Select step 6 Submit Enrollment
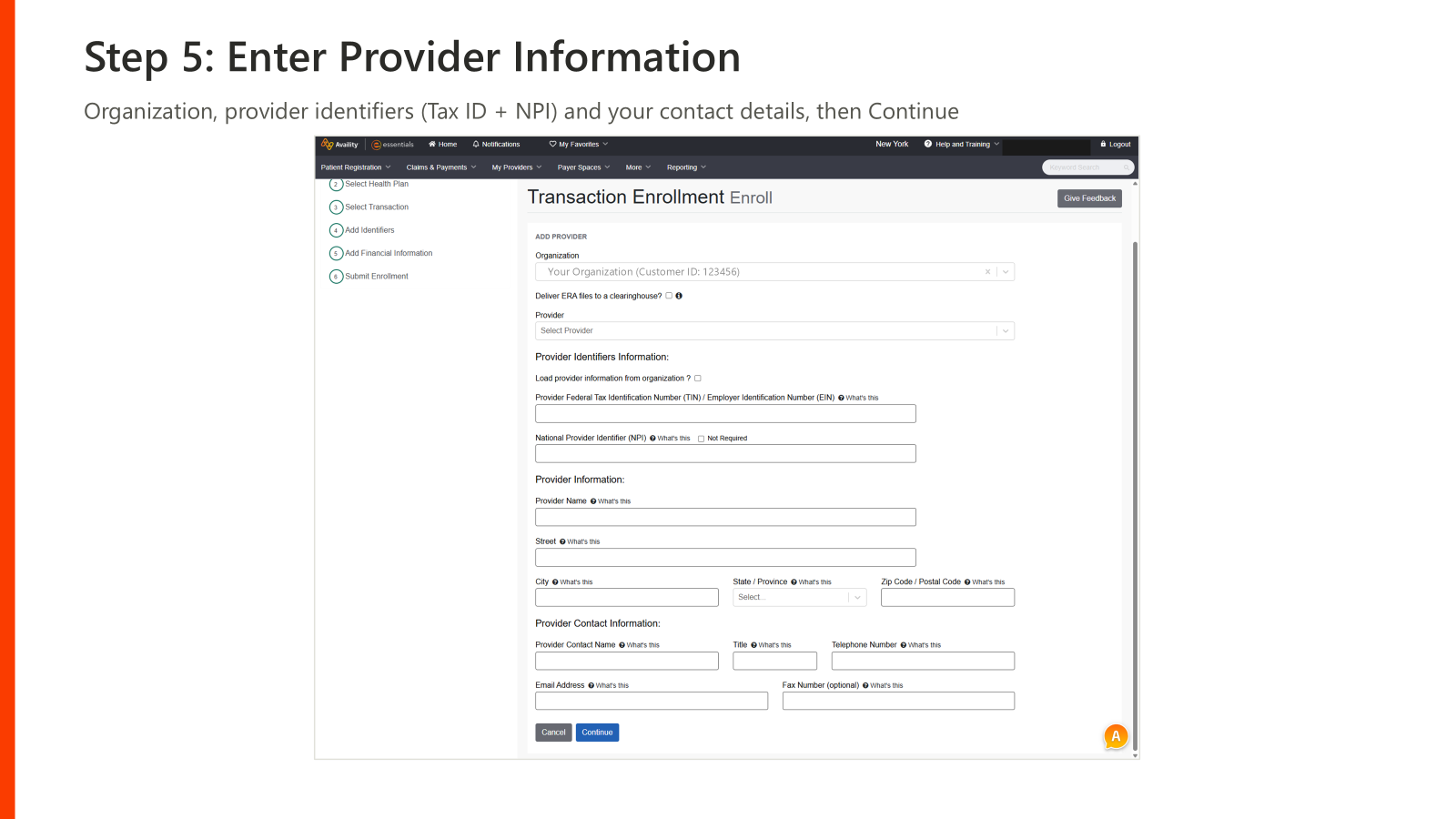Viewport: 1456px width, 819px height. point(369,277)
